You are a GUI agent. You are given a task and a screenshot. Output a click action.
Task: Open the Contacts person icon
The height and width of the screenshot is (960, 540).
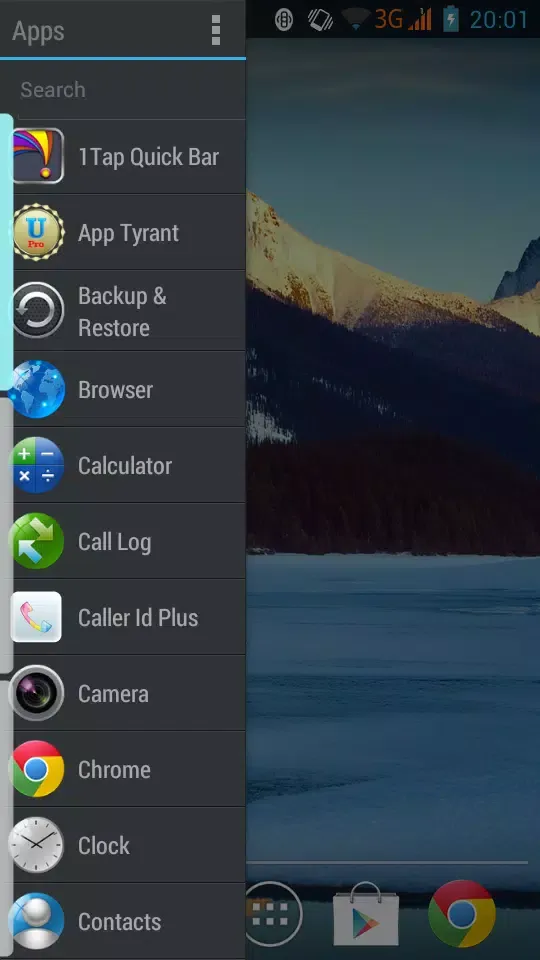(x=37, y=921)
